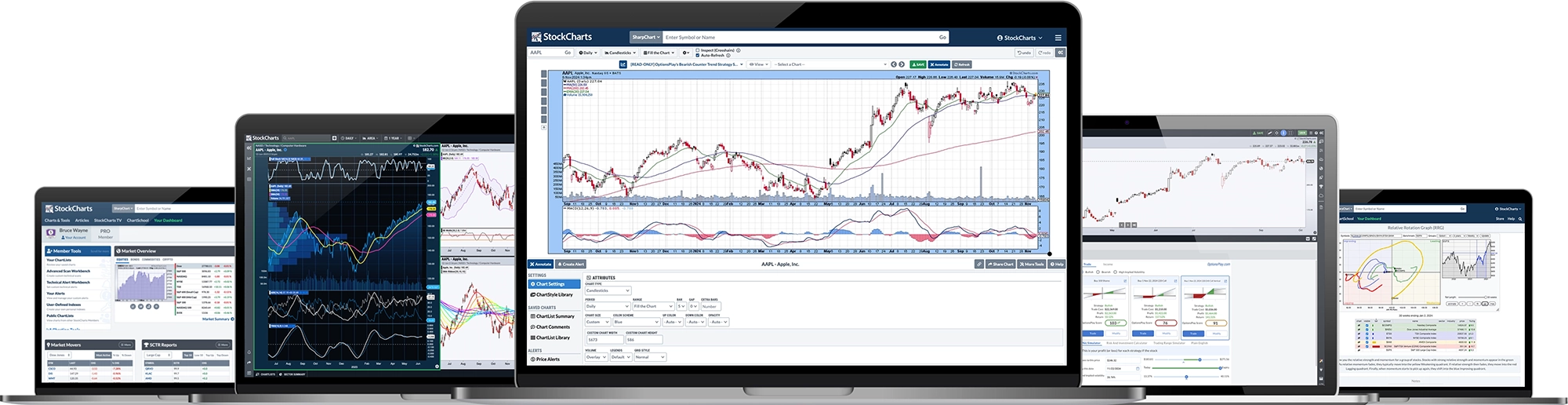Copy chart link using link icon button
This screenshot has width=1568, height=405.
click(979, 264)
